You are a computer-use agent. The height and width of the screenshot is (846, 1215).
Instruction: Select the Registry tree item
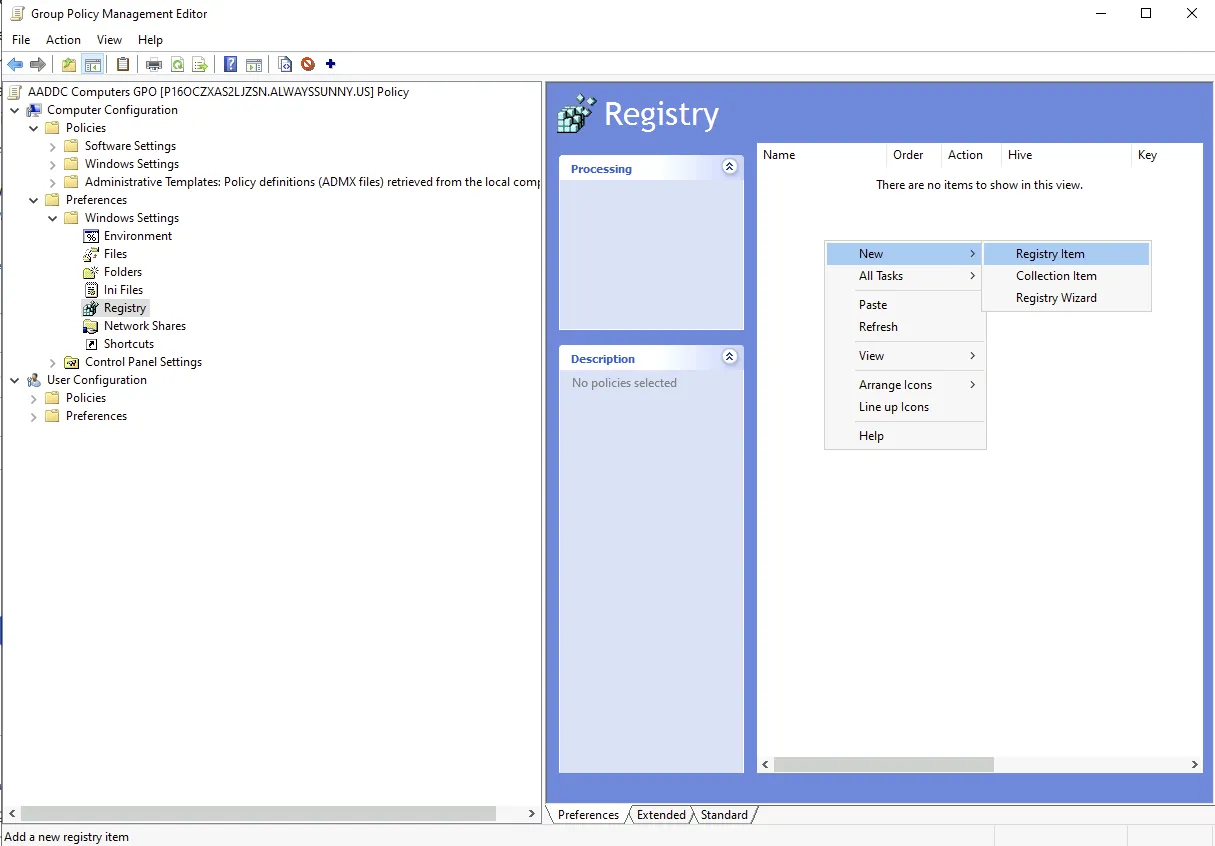pyautogui.click(x=125, y=308)
